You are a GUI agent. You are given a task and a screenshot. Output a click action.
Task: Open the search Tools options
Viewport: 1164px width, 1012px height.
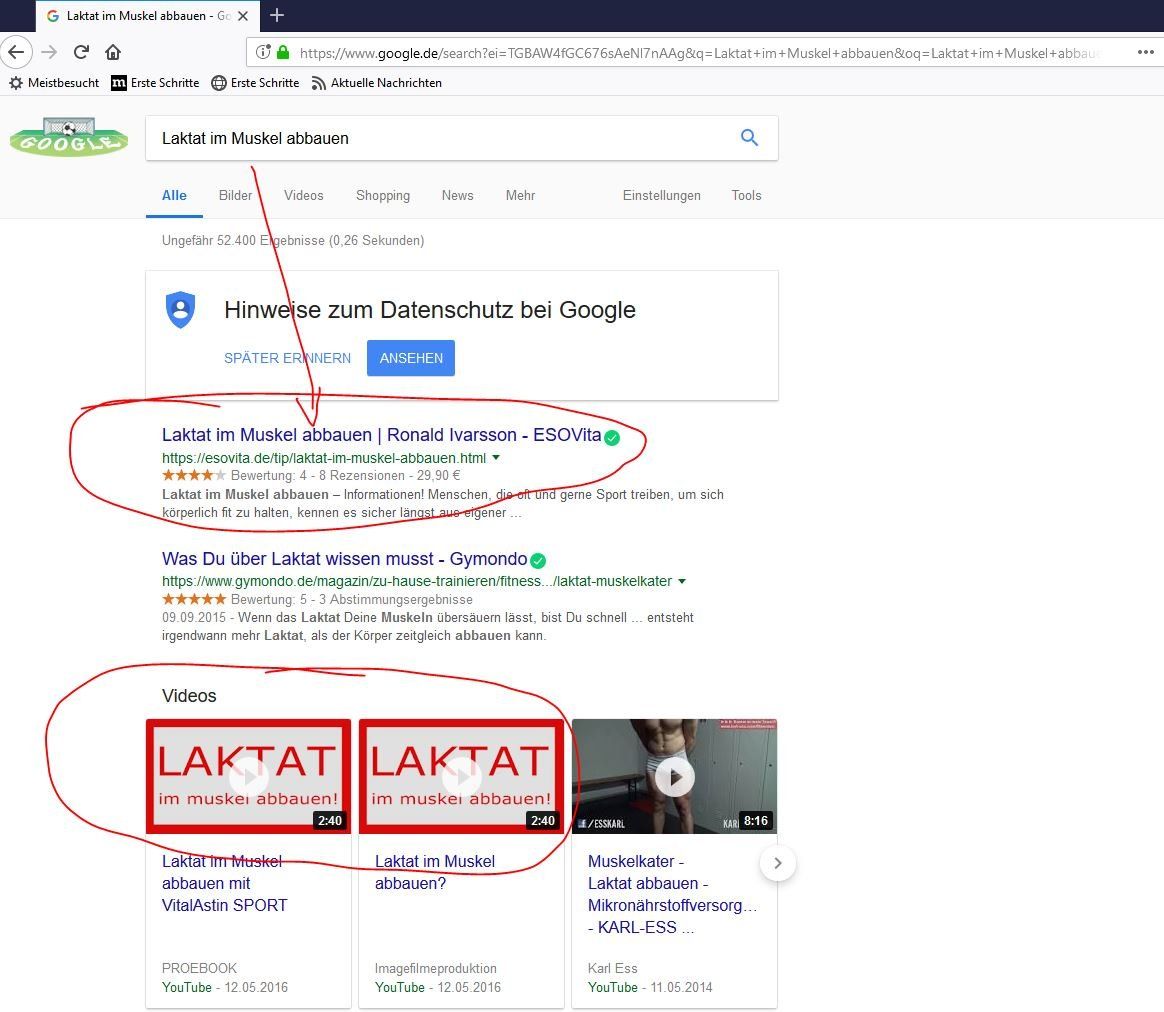point(746,195)
